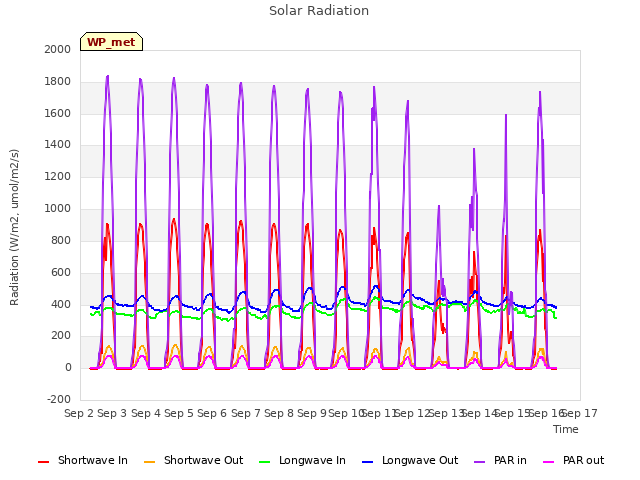Image resolution: width=640 pixels, height=480 pixels.
Task: Click the Solar Radiation chart title
Action: (x=319, y=11)
